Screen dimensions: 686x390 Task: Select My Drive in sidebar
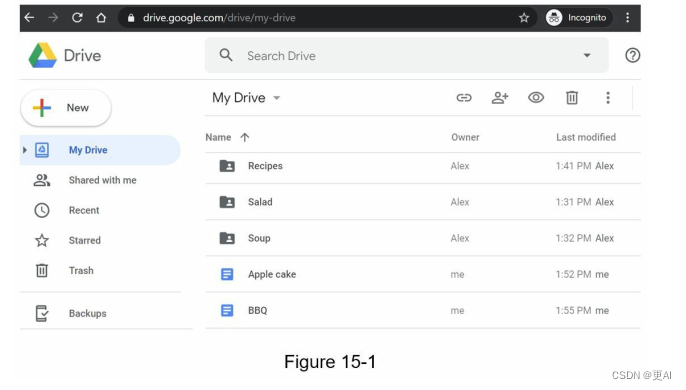pos(100,150)
